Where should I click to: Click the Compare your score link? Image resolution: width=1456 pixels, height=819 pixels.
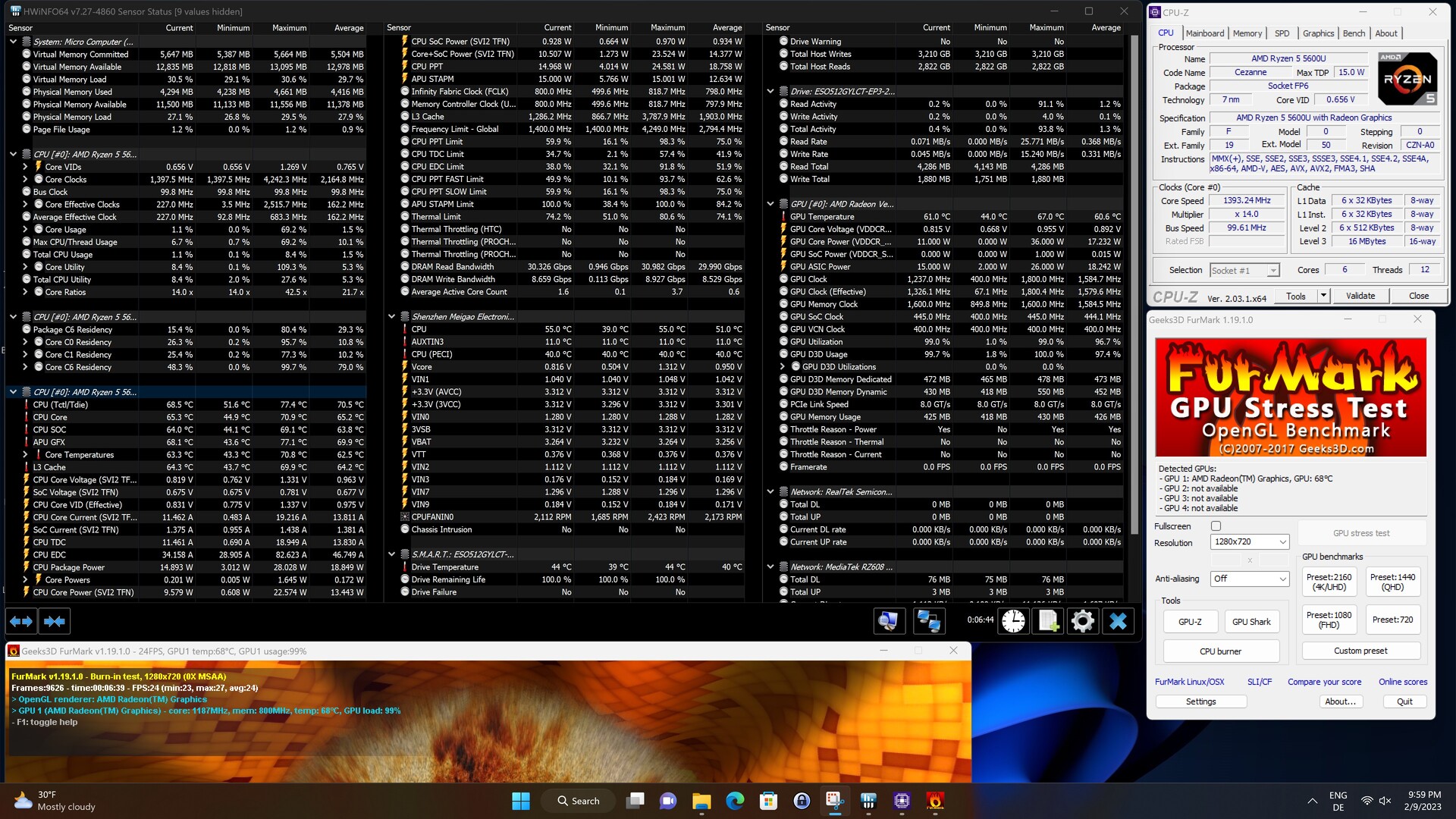(1324, 682)
